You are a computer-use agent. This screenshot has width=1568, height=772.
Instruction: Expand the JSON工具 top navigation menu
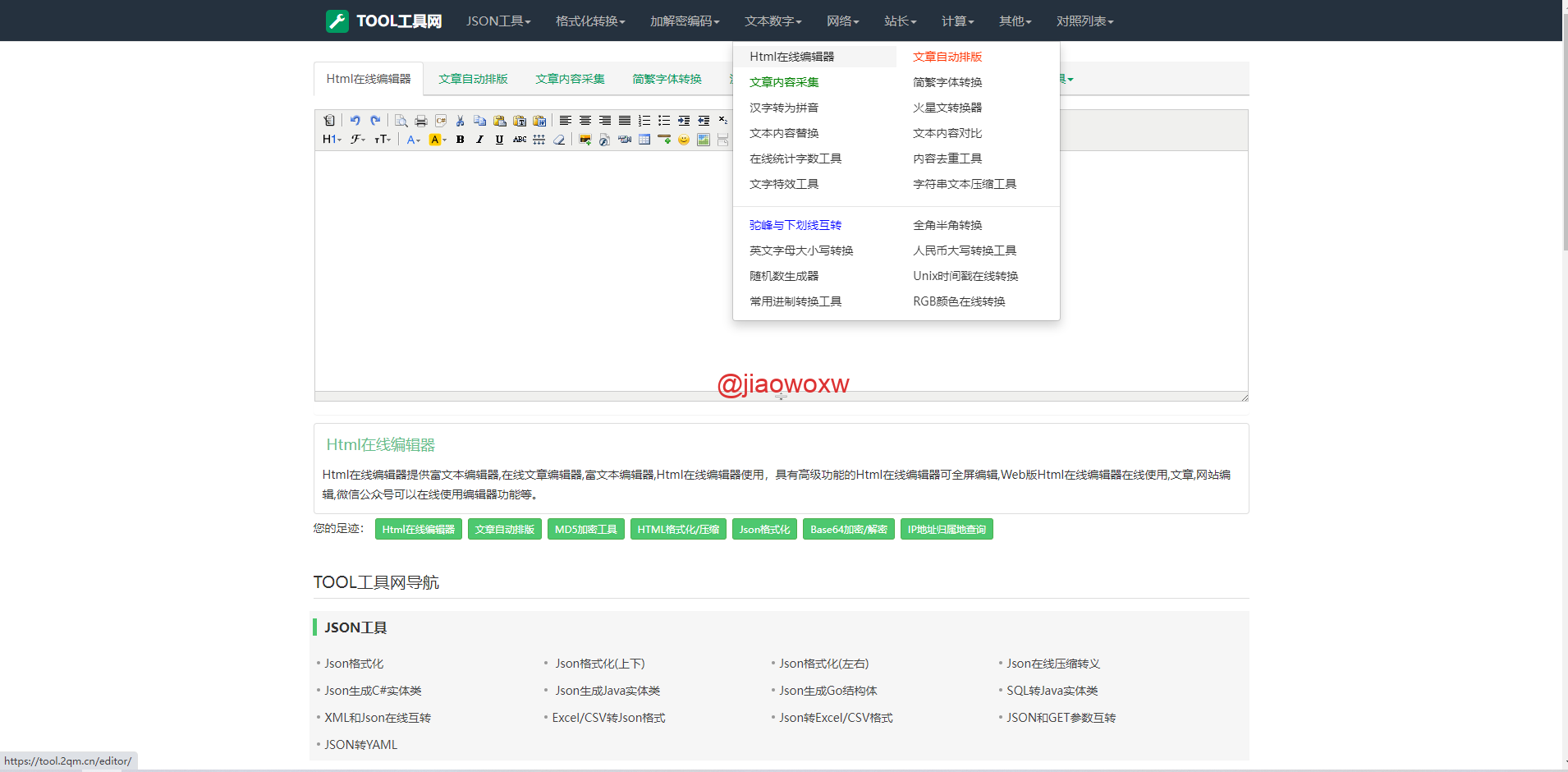(x=498, y=21)
